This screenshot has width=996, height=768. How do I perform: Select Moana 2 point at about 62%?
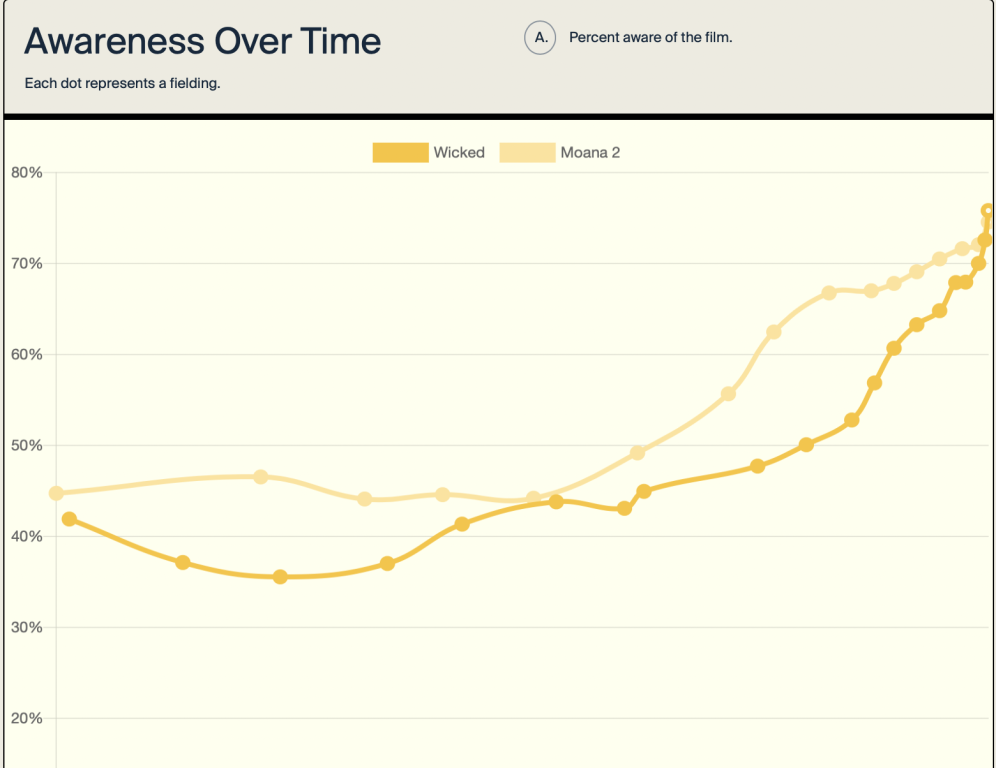click(x=774, y=332)
